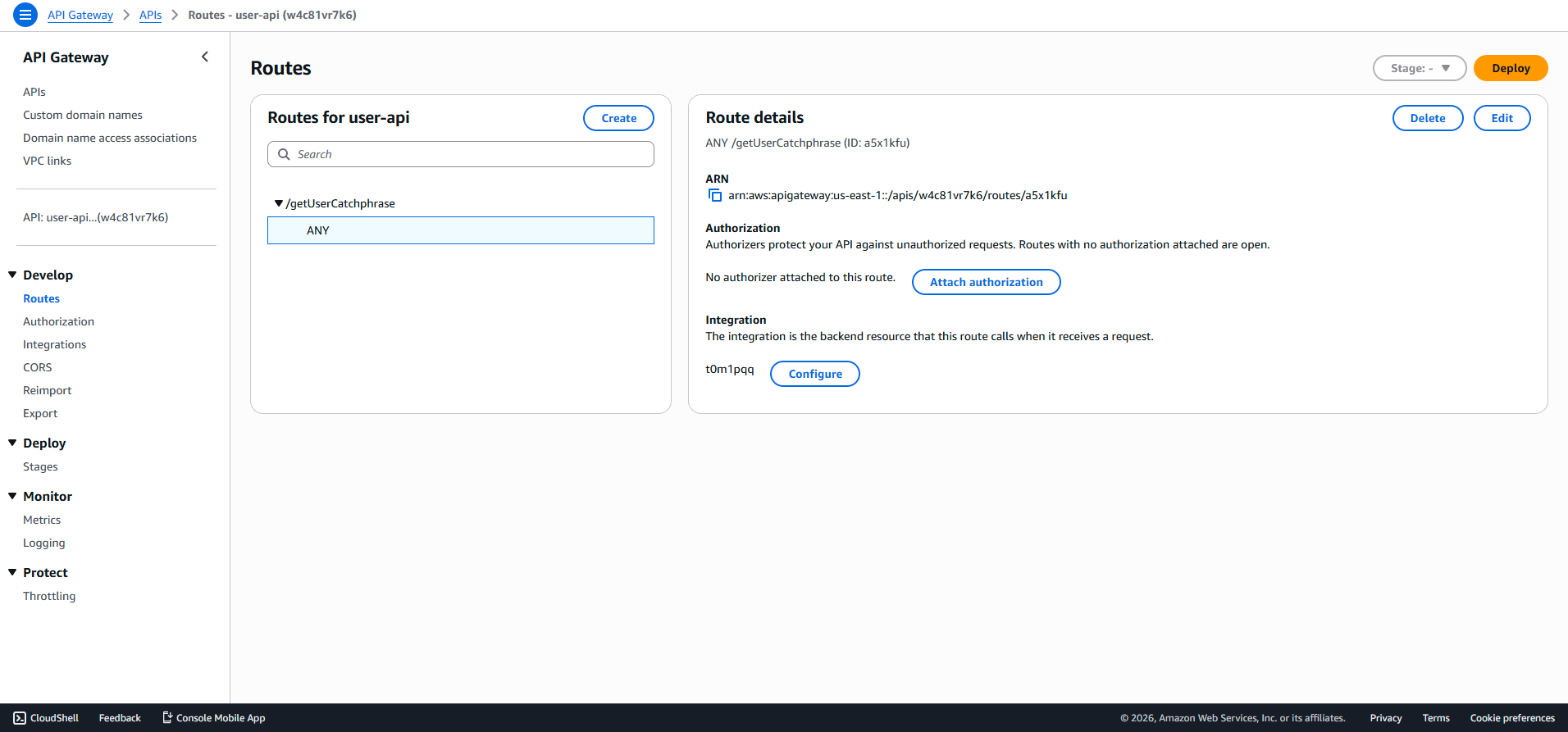This screenshot has height=732, width=1568.
Task: Collapse the Deploy section
Action: (12, 443)
